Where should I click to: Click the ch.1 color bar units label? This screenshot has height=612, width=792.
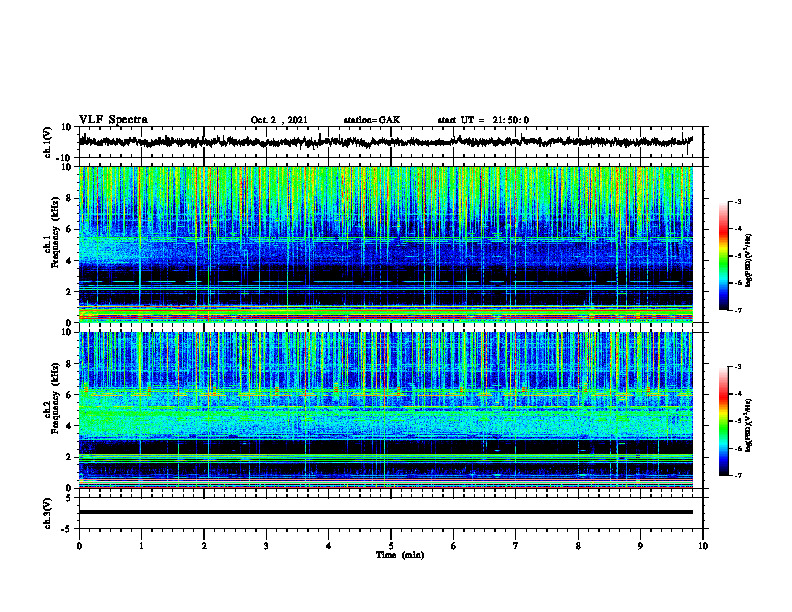[749, 260]
